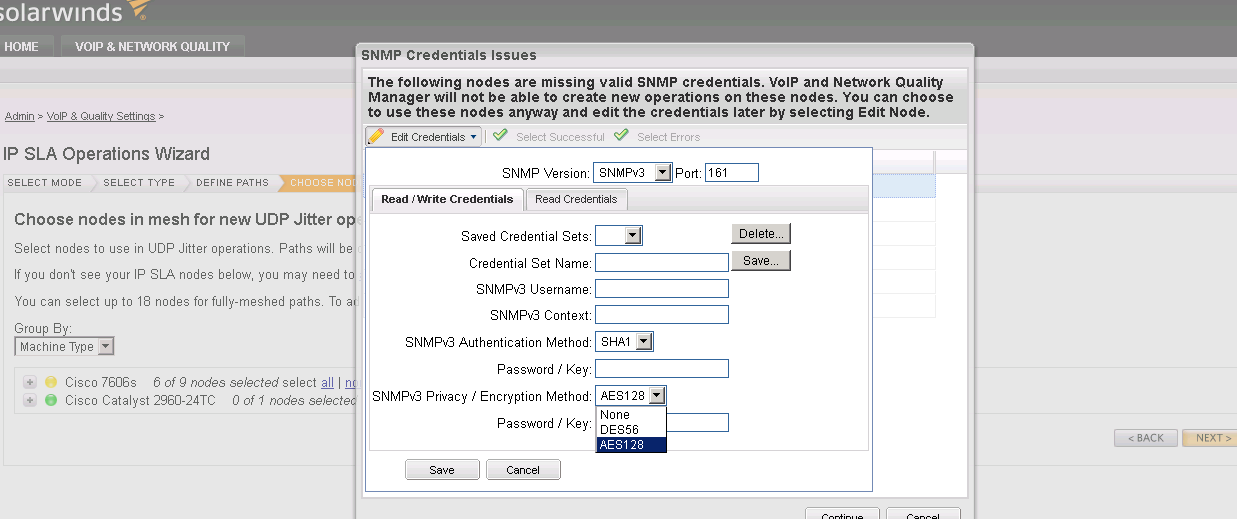Switch to Read Credentials tab
Image resolution: width=1237 pixels, height=519 pixels.
(576, 199)
